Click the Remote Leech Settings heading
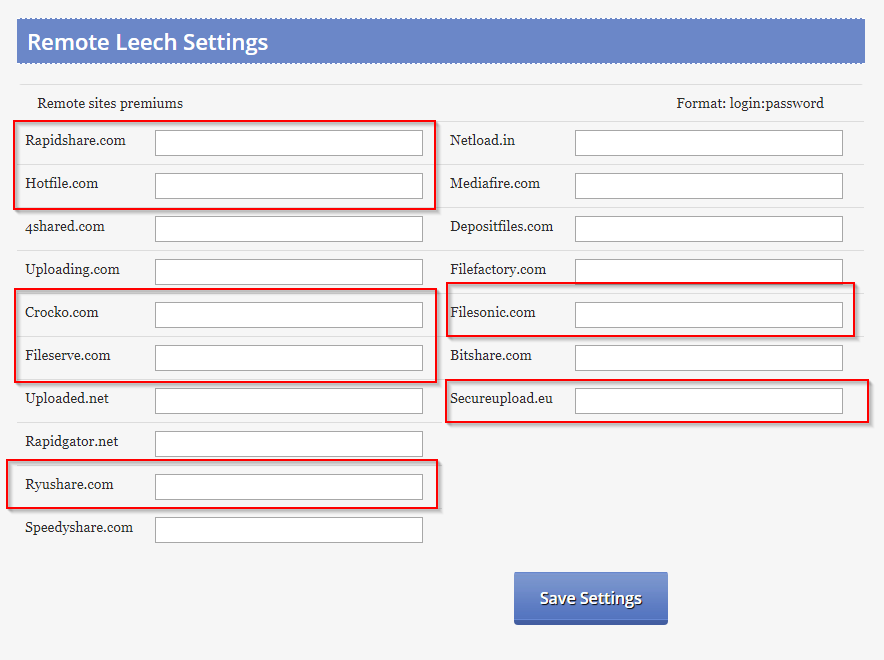This screenshot has height=660, width=884. click(x=148, y=42)
